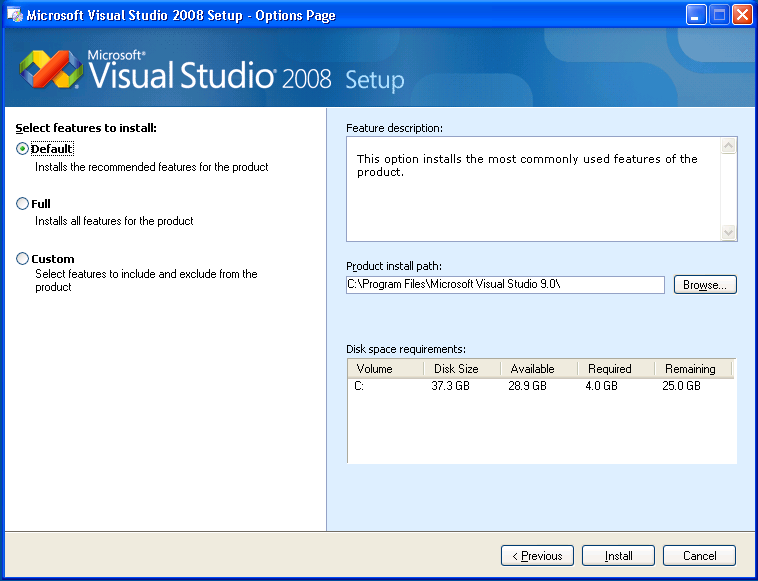
Task: Choose the Full install radio button
Action: pos(23,204)
